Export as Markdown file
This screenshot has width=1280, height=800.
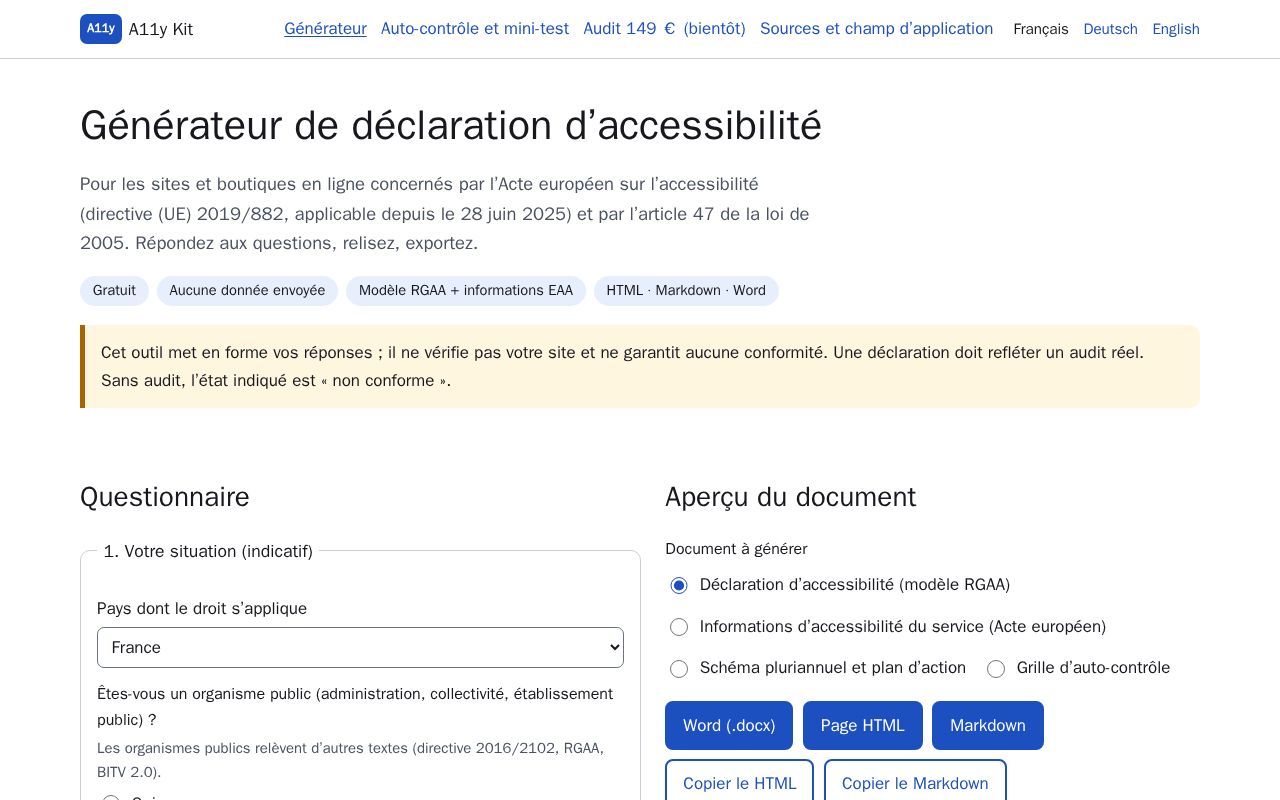point(988,725)
